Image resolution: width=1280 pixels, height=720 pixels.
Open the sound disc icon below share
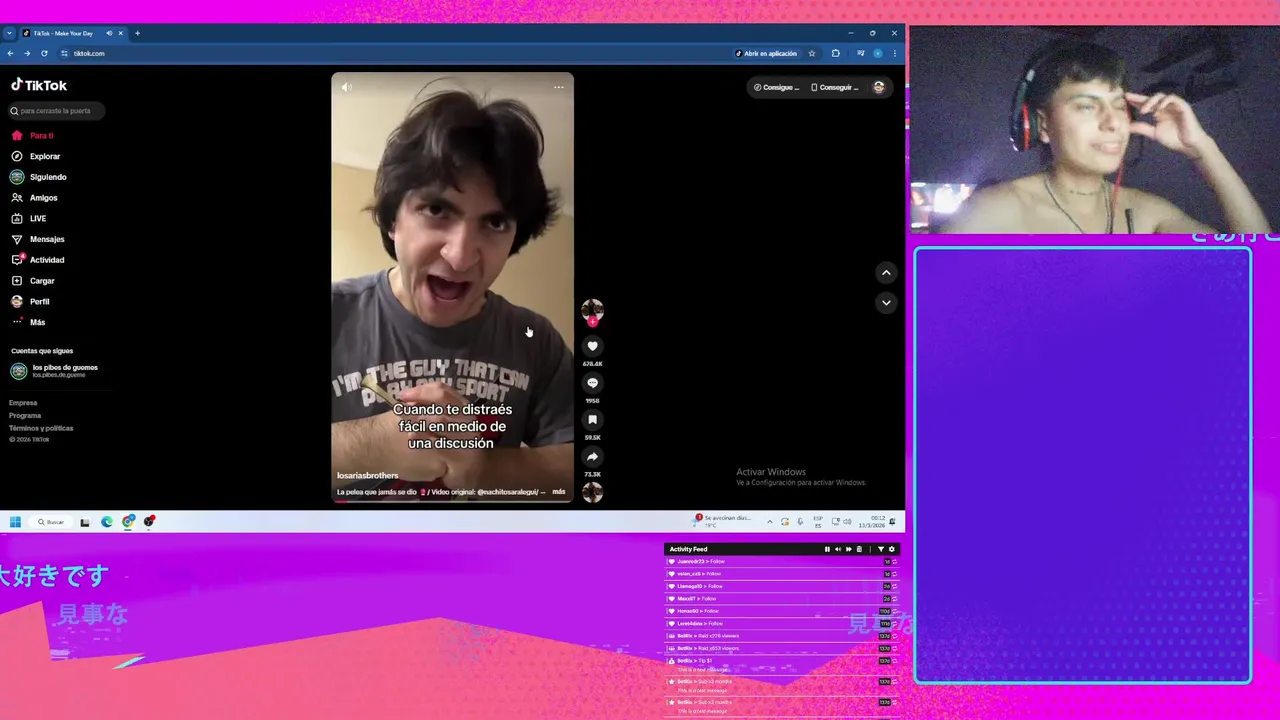click(x=592, y=492)
